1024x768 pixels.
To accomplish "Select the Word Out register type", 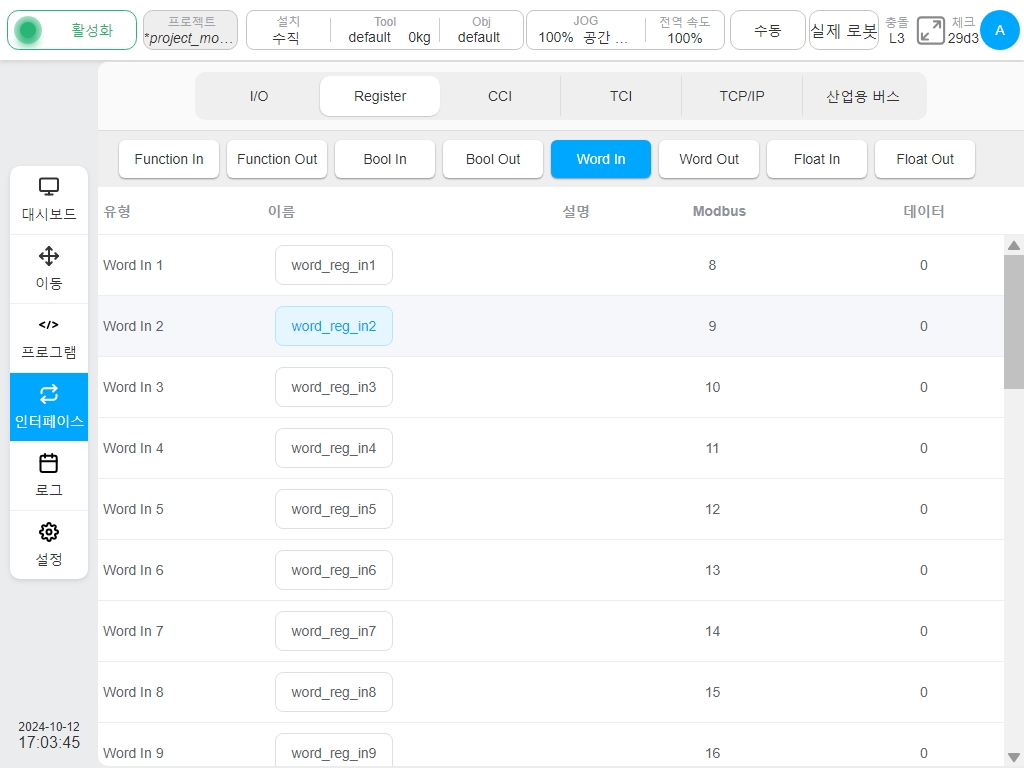I will point(709,159).
